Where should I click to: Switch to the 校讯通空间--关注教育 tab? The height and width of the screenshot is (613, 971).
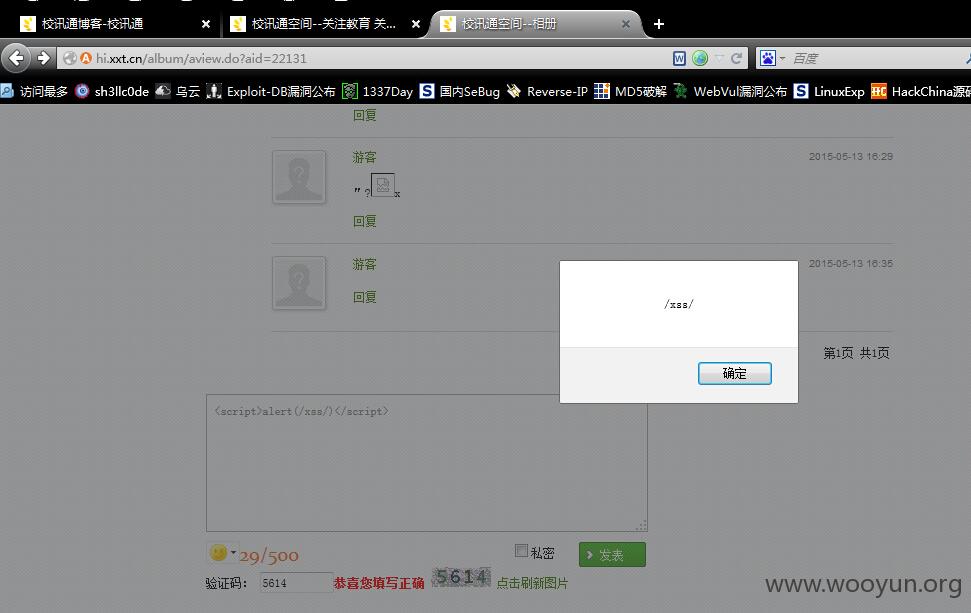(323, 24)
